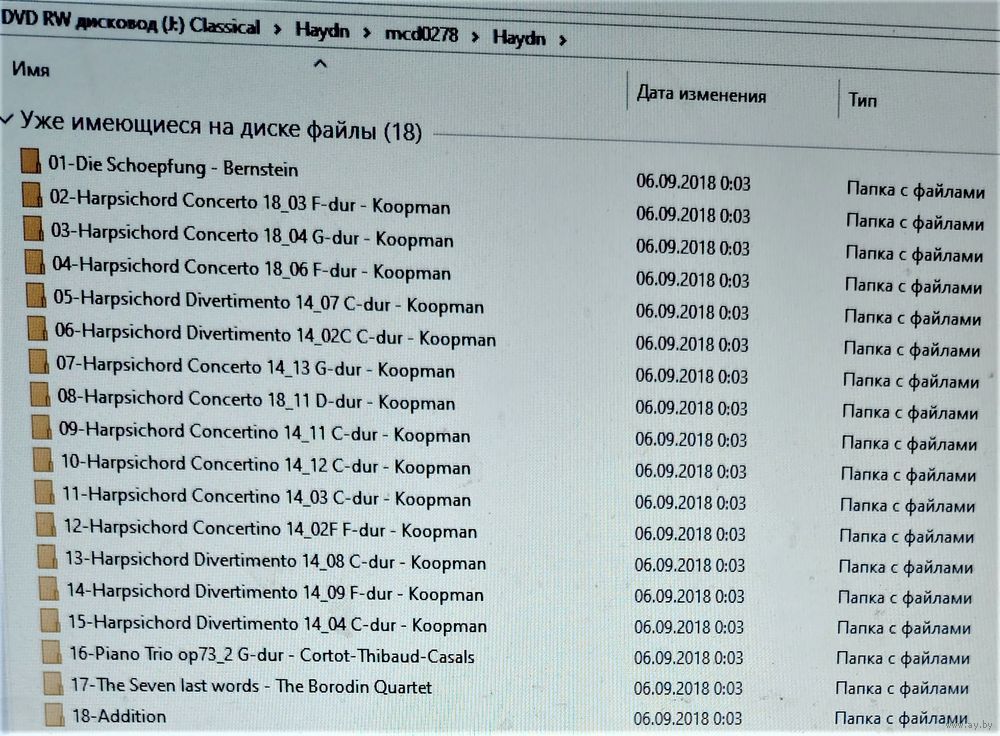This screenshot has width=1000, height=736.
Task: Select 03-Harpsichord Concerto 18_04 G-dur - Koopman
Action: coord(253,235)
